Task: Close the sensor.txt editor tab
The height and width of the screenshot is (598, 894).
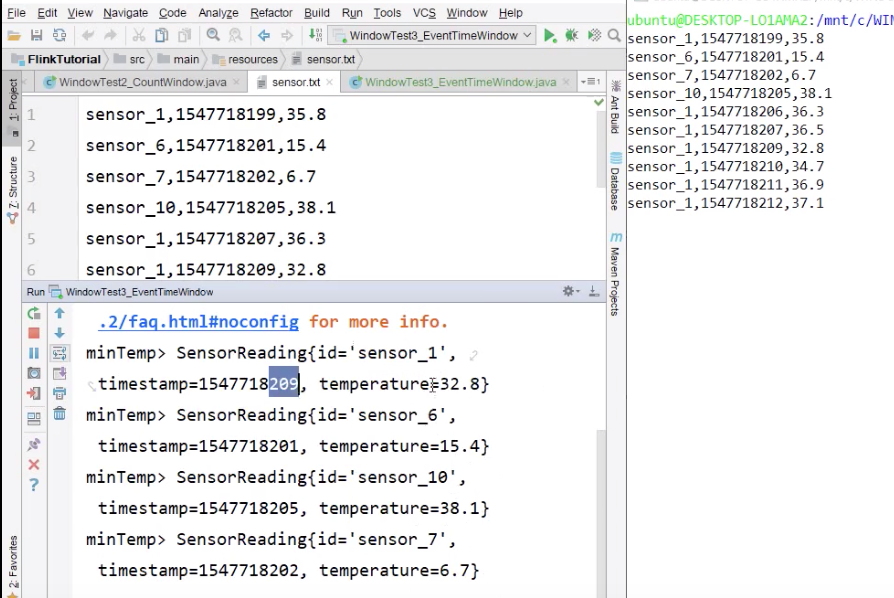Action: coord(329,83)
